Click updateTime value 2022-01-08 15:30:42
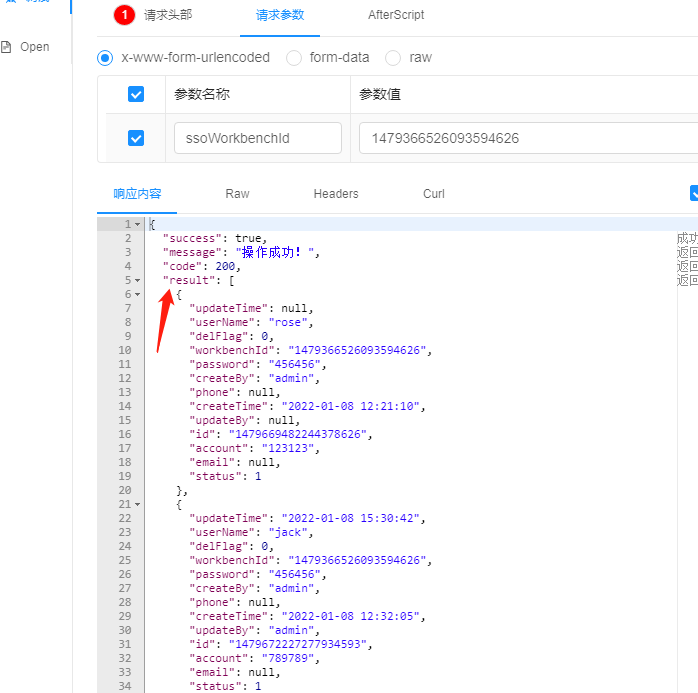The width and height of the screenshot is (698, 693). [x=350, y=519]
